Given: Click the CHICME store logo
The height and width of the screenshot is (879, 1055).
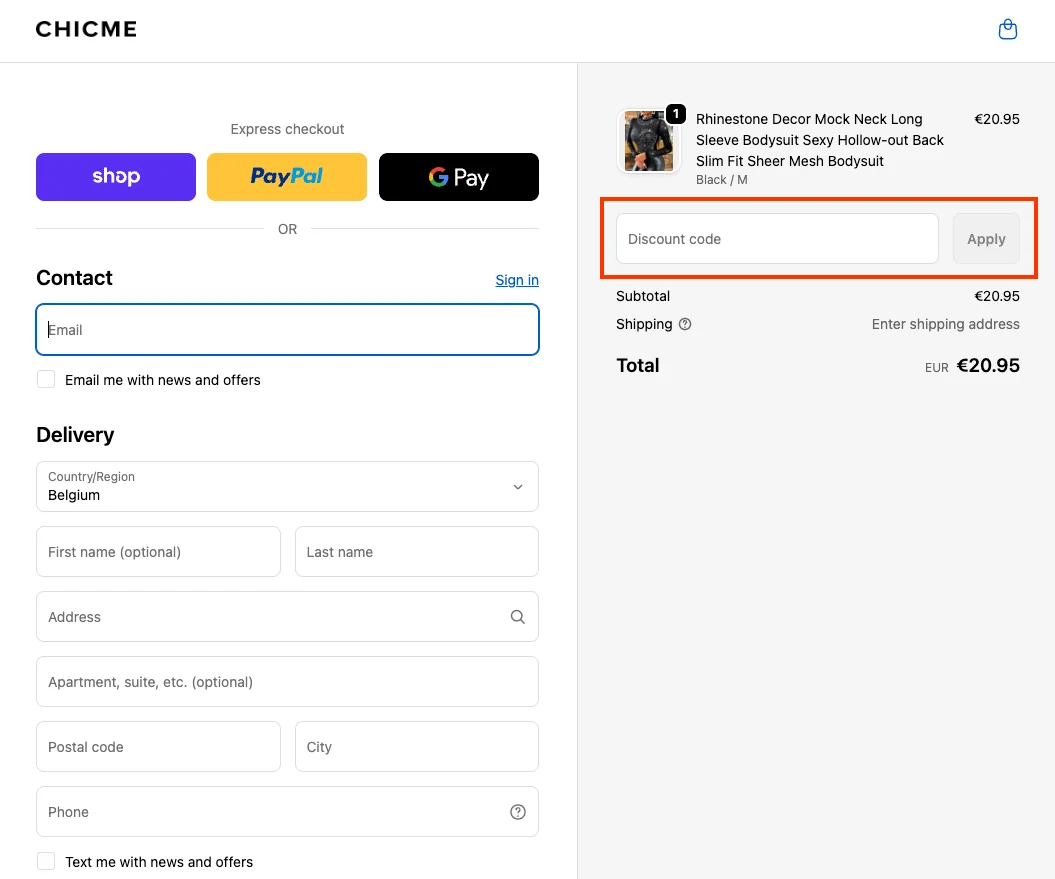Looking at the screenshot, I should [86, 29].
